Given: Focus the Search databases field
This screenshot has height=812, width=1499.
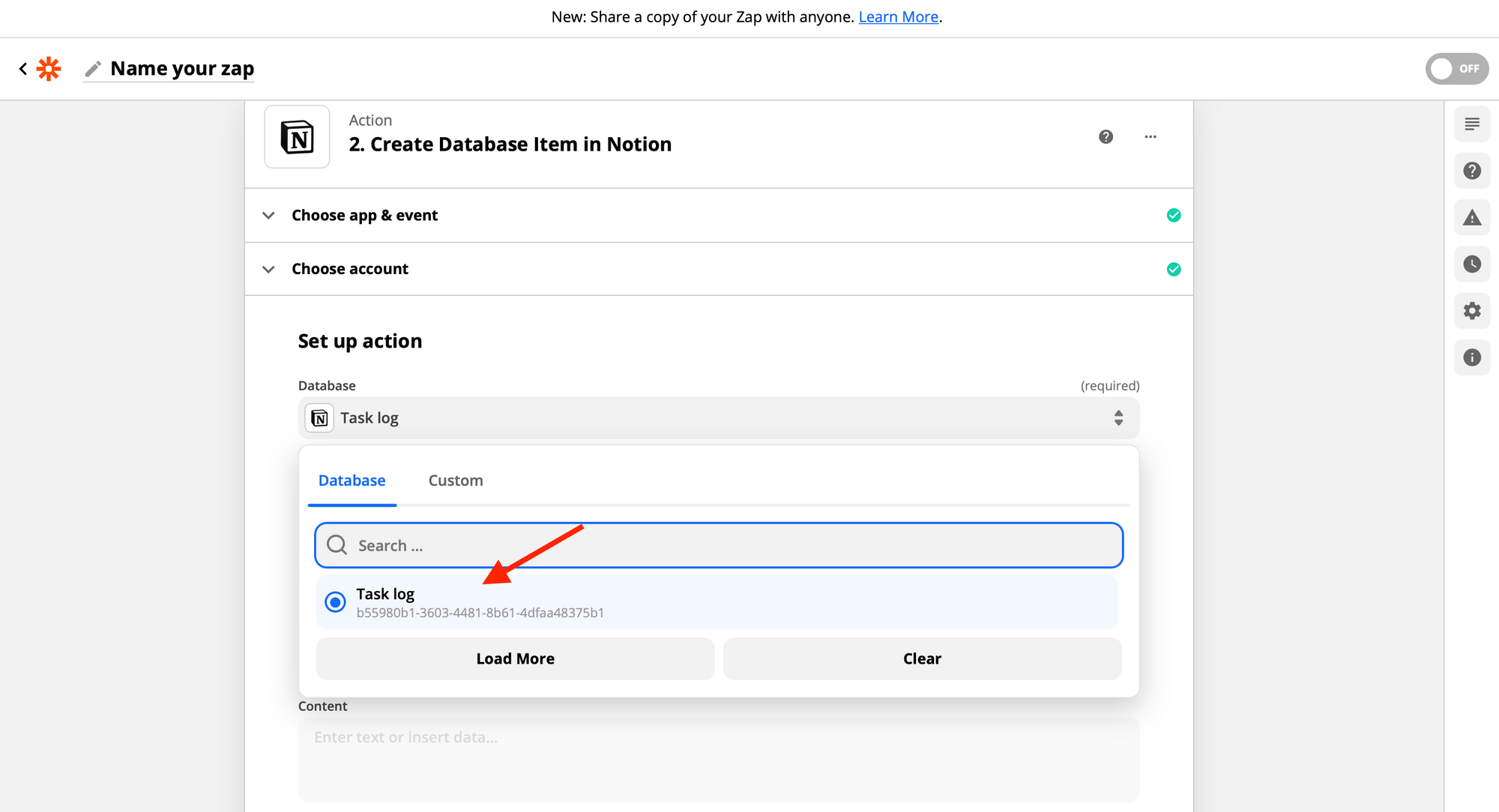Looking at the screenshot, I should click(x=719, y=545).
